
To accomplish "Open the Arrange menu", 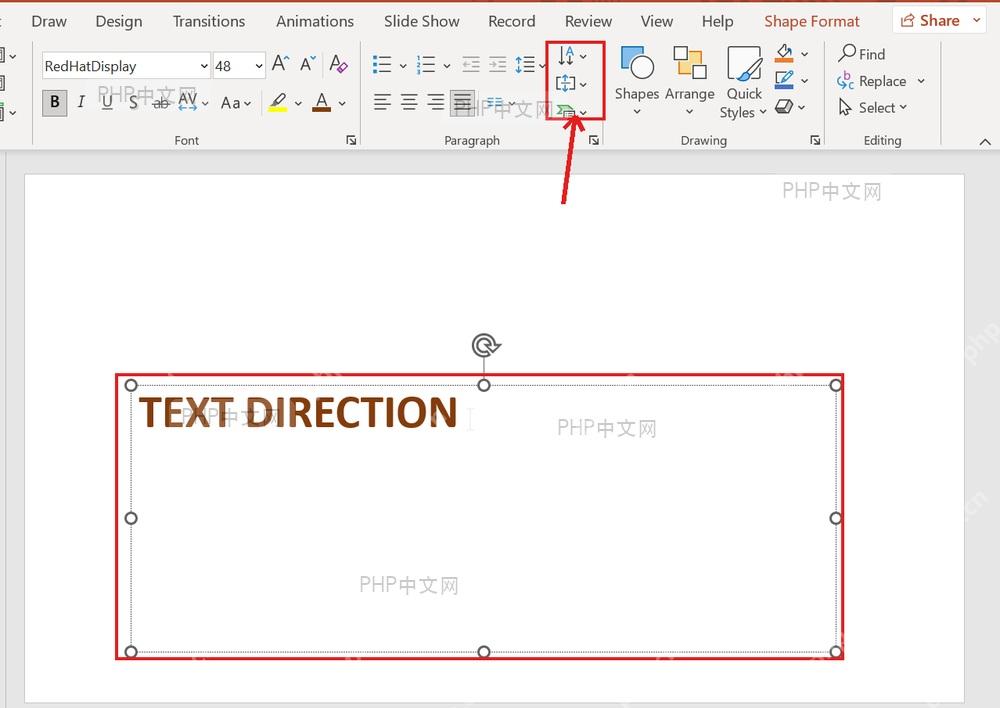I will pos(689,82).
